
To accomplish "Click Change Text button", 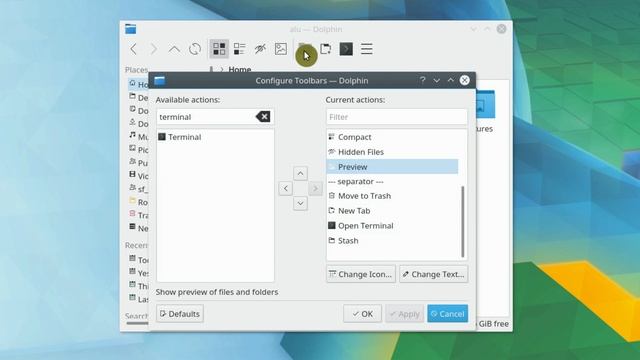I will (434, 274).
